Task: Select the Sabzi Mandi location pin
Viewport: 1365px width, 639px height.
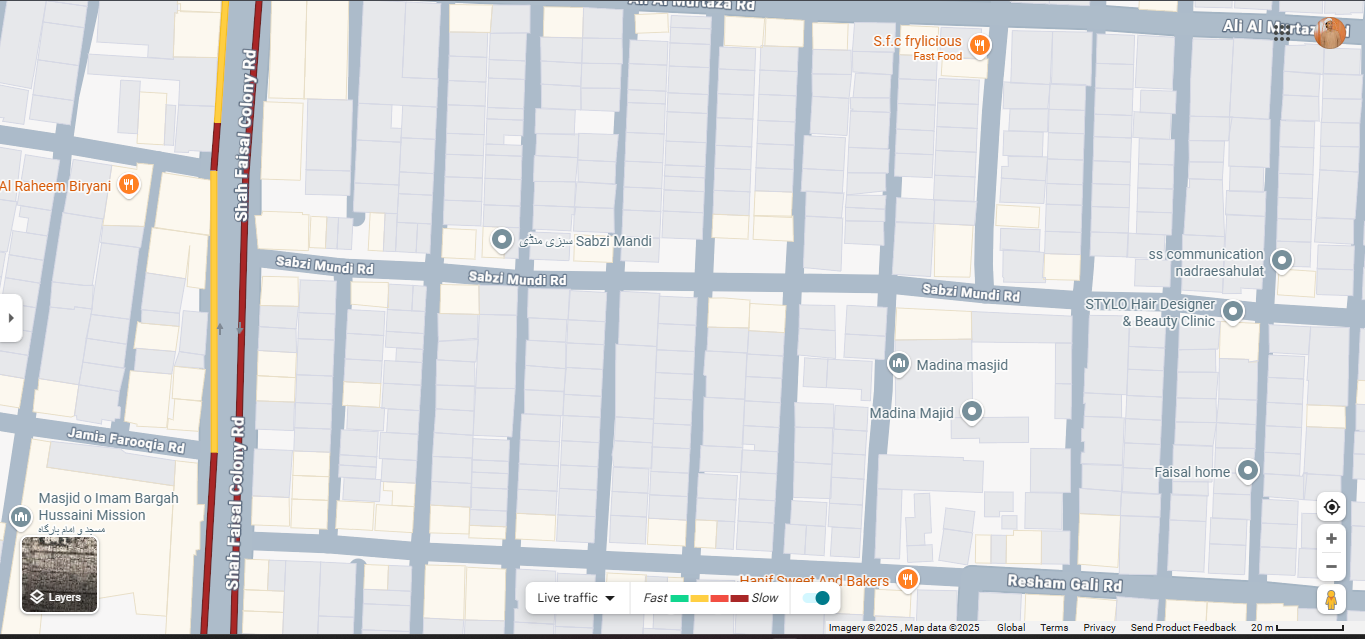Action: pos(502,240)
